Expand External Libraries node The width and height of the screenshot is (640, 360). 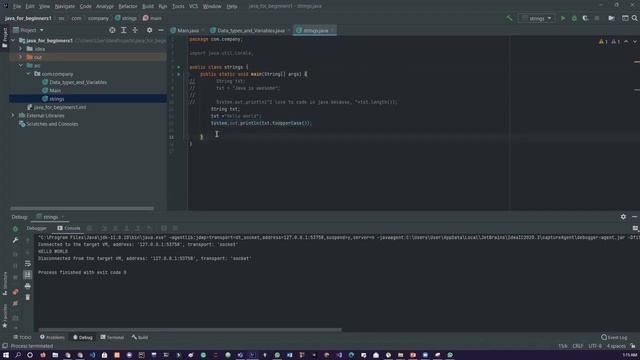pyautogui.click(x=13, y=116)
